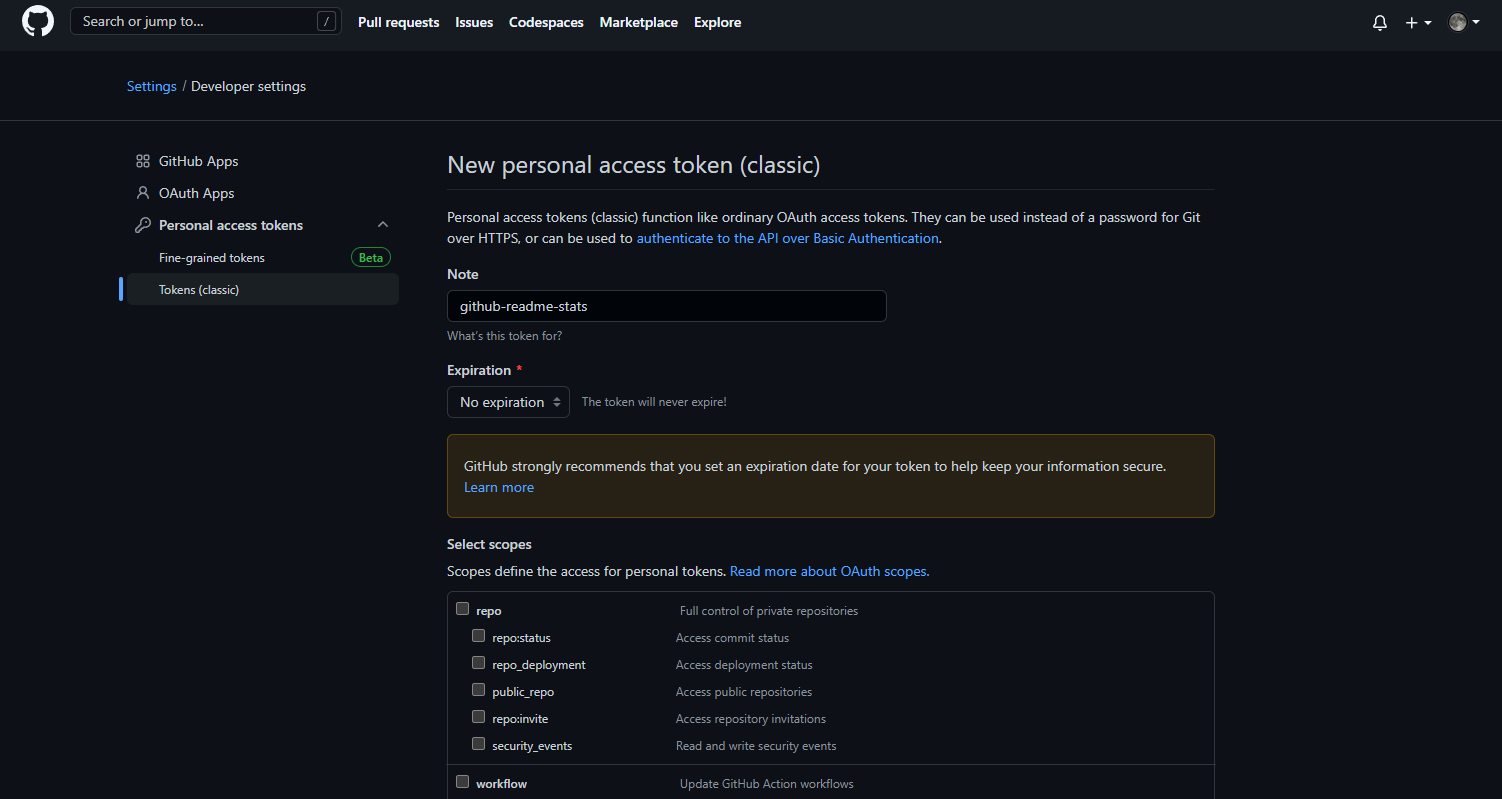The width and height of the screenshot is (1502, 799).
Task: Focus the Search or jump to field
Action: tap(206, 21)
